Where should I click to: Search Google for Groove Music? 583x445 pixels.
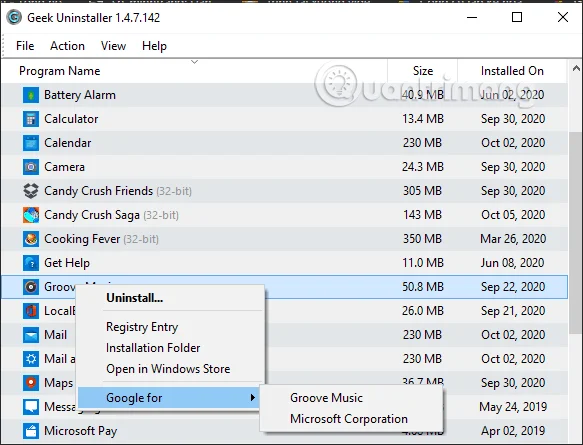(326, 398)
